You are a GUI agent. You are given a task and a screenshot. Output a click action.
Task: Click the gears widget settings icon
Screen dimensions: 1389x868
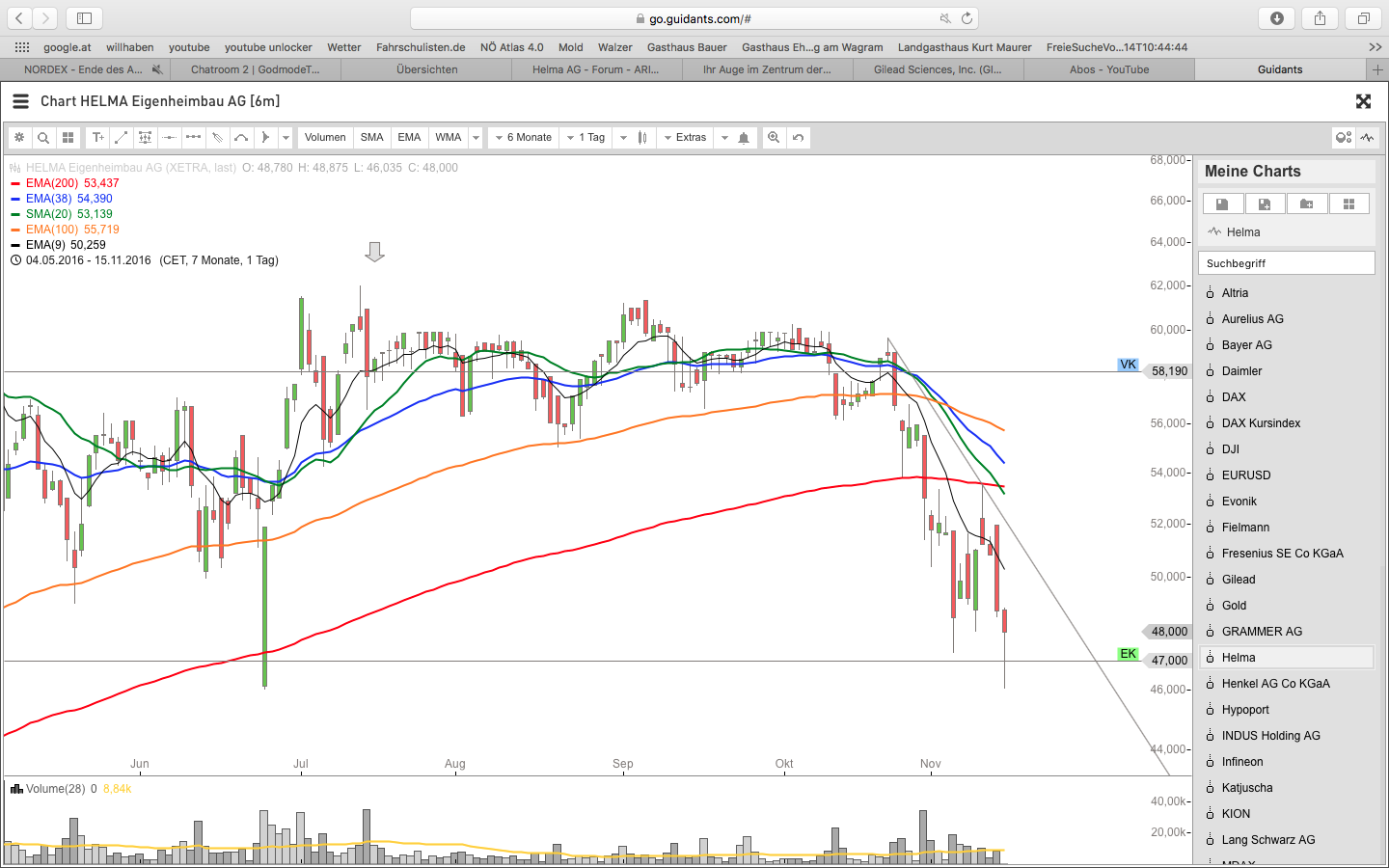1343,138
